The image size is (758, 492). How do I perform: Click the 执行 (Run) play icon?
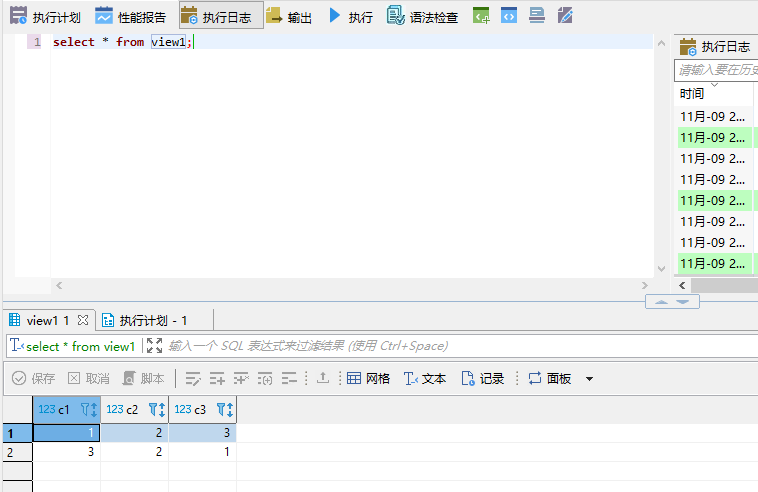pos(335,16)
